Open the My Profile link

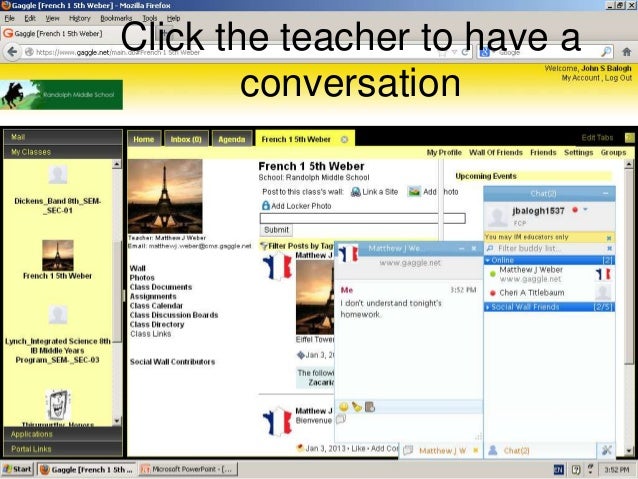[x=444, y=152]
